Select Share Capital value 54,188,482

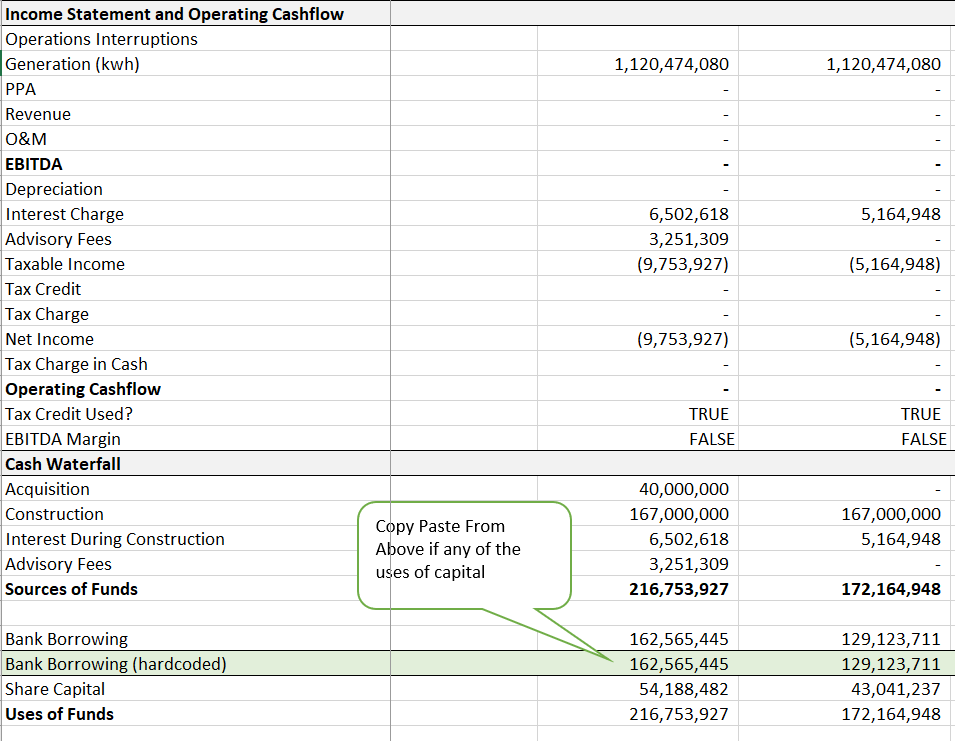[683, 689]
